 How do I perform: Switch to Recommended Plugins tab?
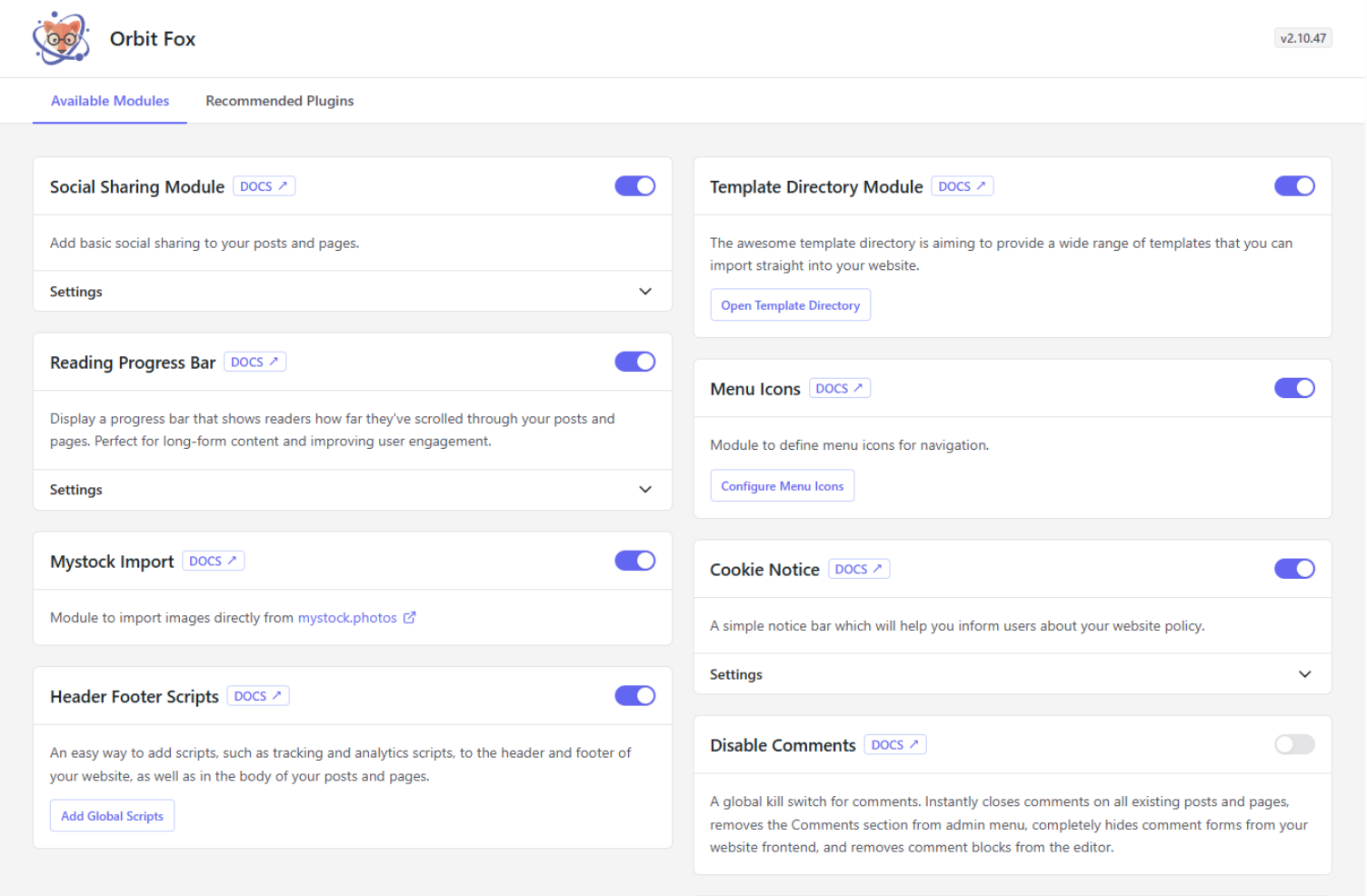coord(280,101)
